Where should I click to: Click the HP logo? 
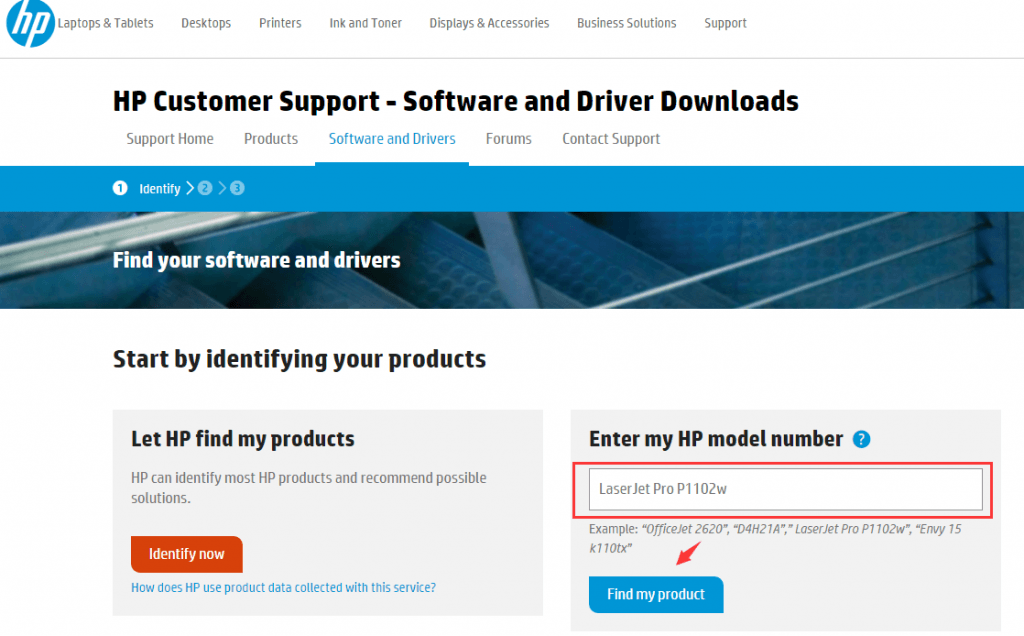28,24
